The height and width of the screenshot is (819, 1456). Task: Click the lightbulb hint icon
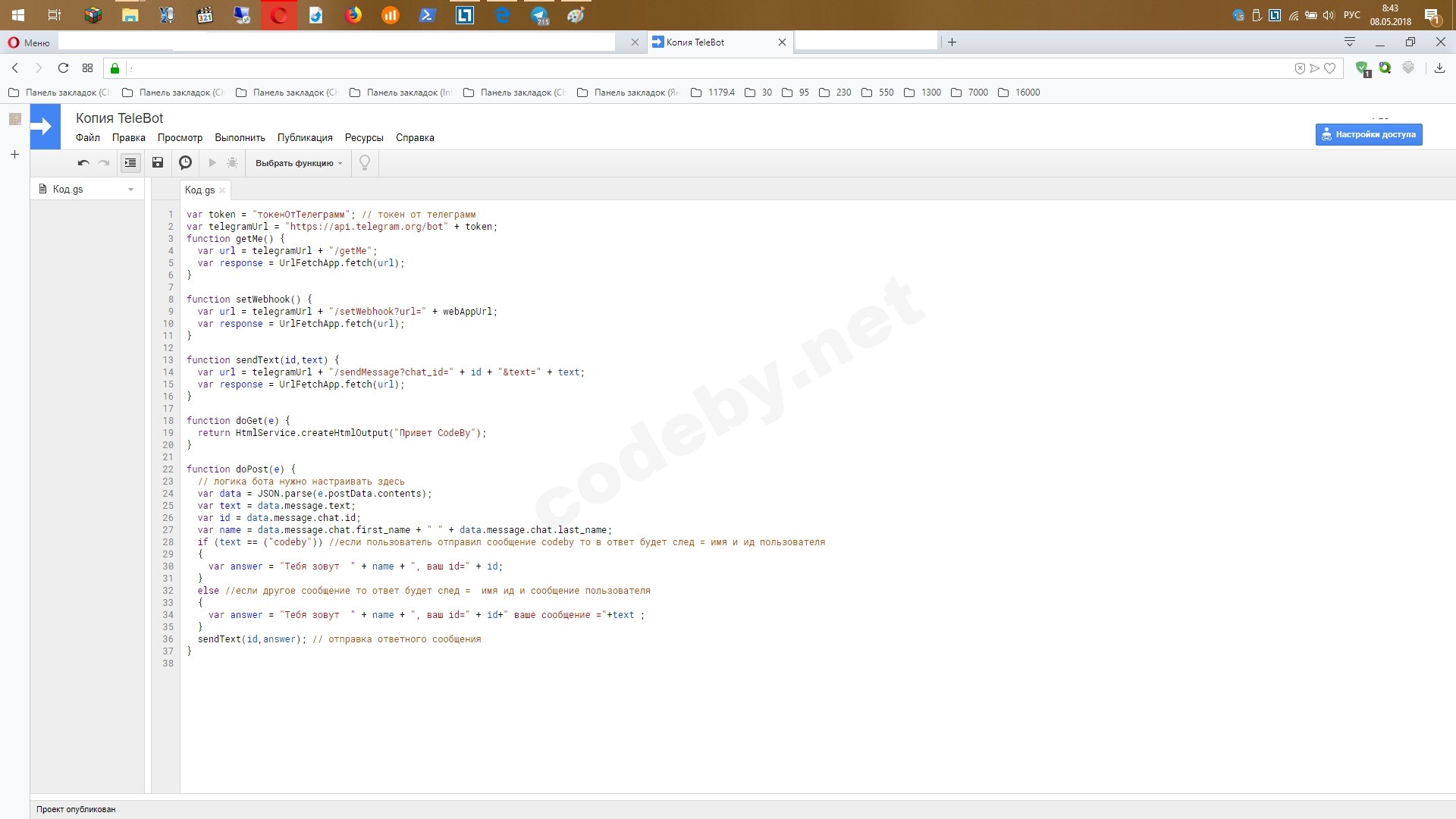tap(365, 163)
